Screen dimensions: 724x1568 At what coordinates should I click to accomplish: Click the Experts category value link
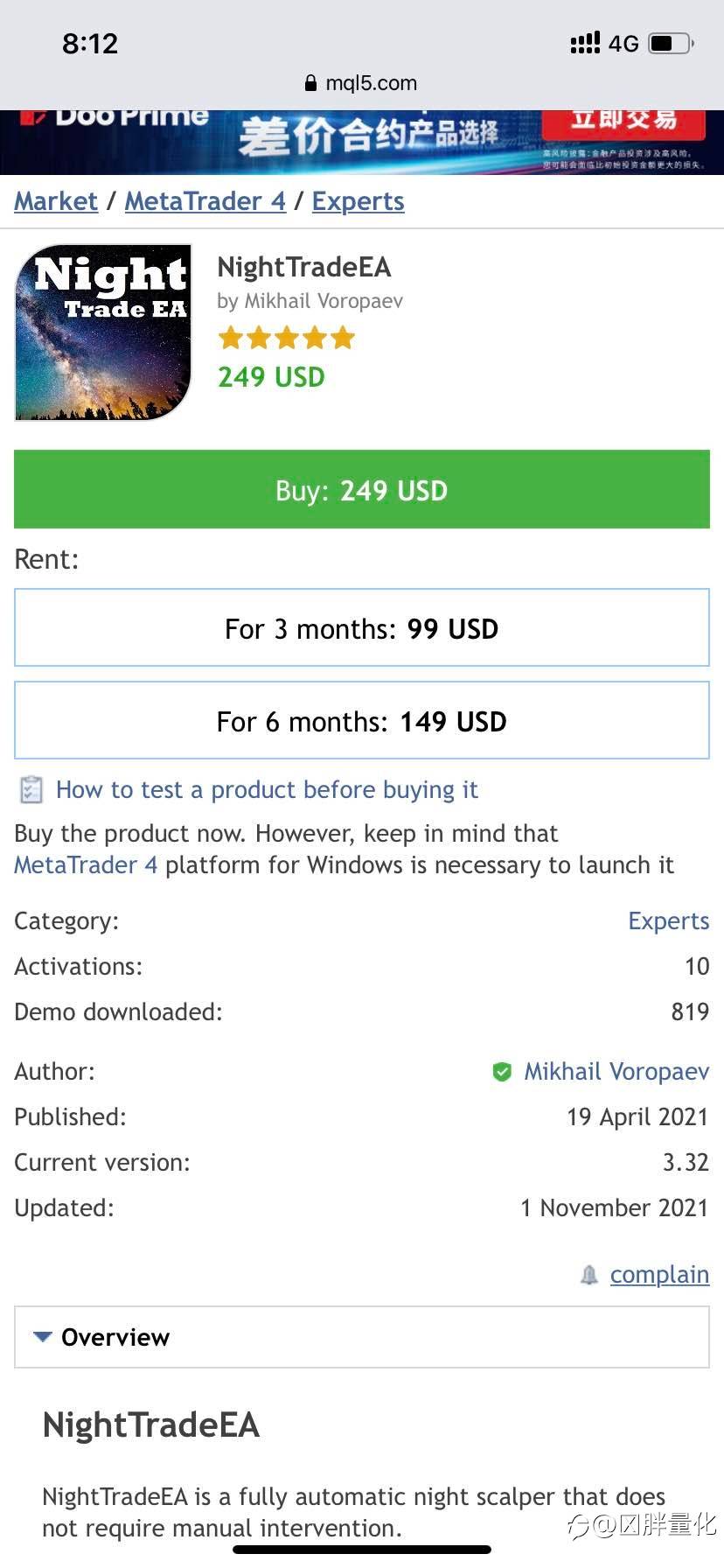pyautogui.click(x=668, y=921)
